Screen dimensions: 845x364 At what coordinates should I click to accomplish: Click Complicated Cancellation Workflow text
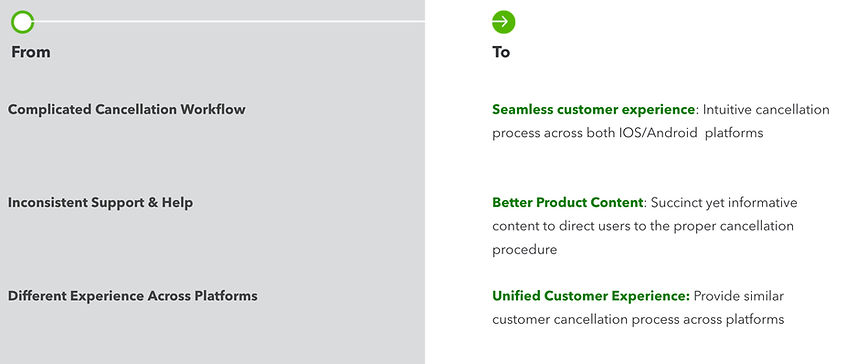[x=127, y=109]
